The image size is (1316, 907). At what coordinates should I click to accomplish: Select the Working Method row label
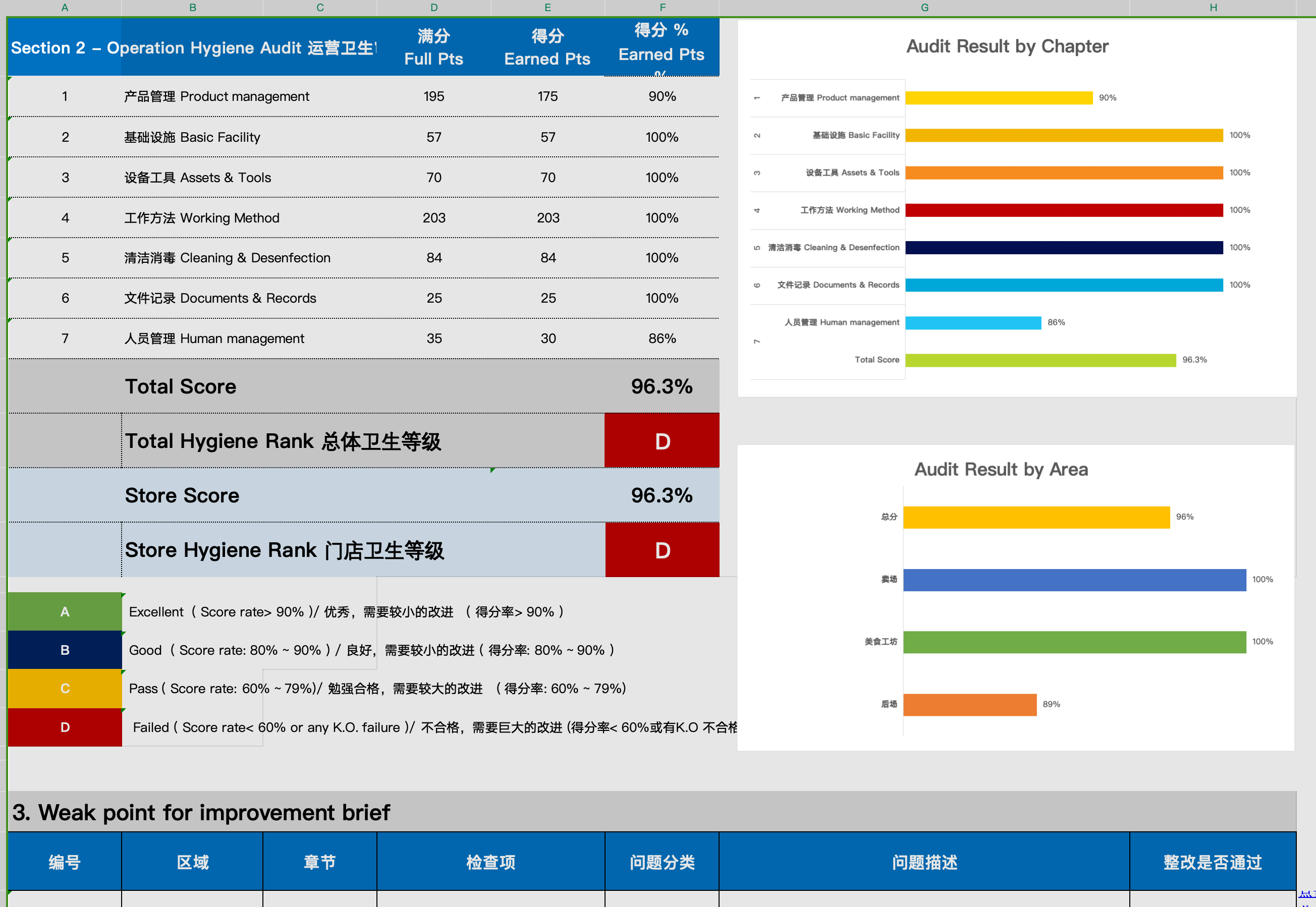[x=202, y=217]
